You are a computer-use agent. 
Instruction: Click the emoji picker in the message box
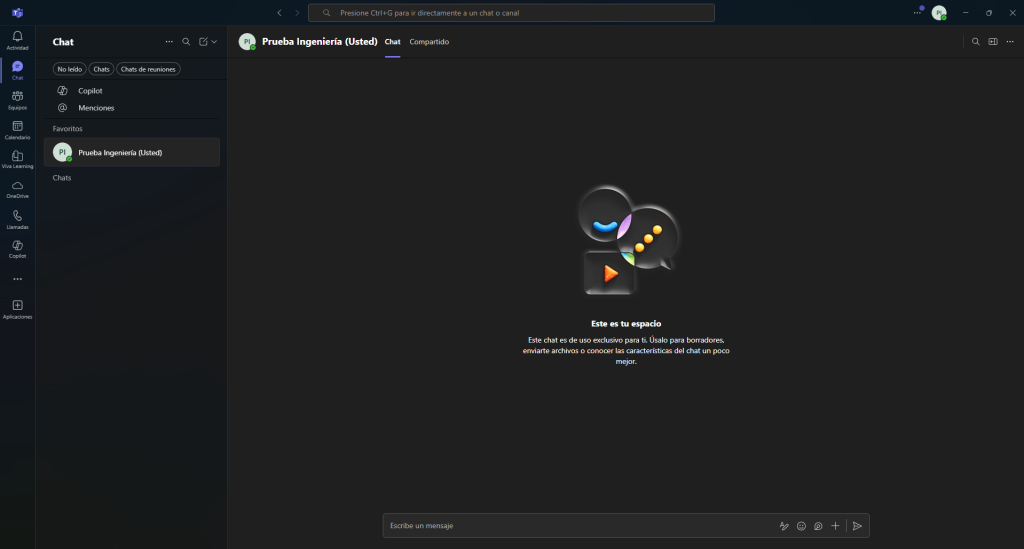801,526
